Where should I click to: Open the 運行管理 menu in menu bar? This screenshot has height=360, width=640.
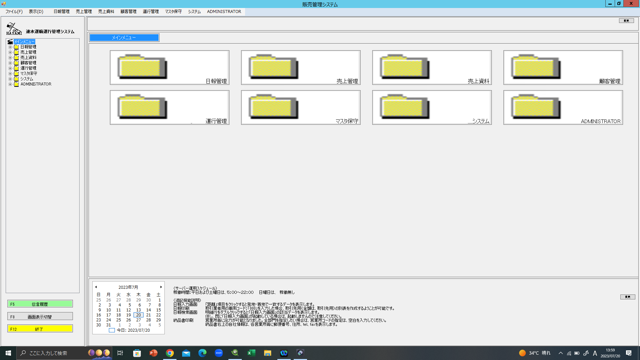(151, 12)
